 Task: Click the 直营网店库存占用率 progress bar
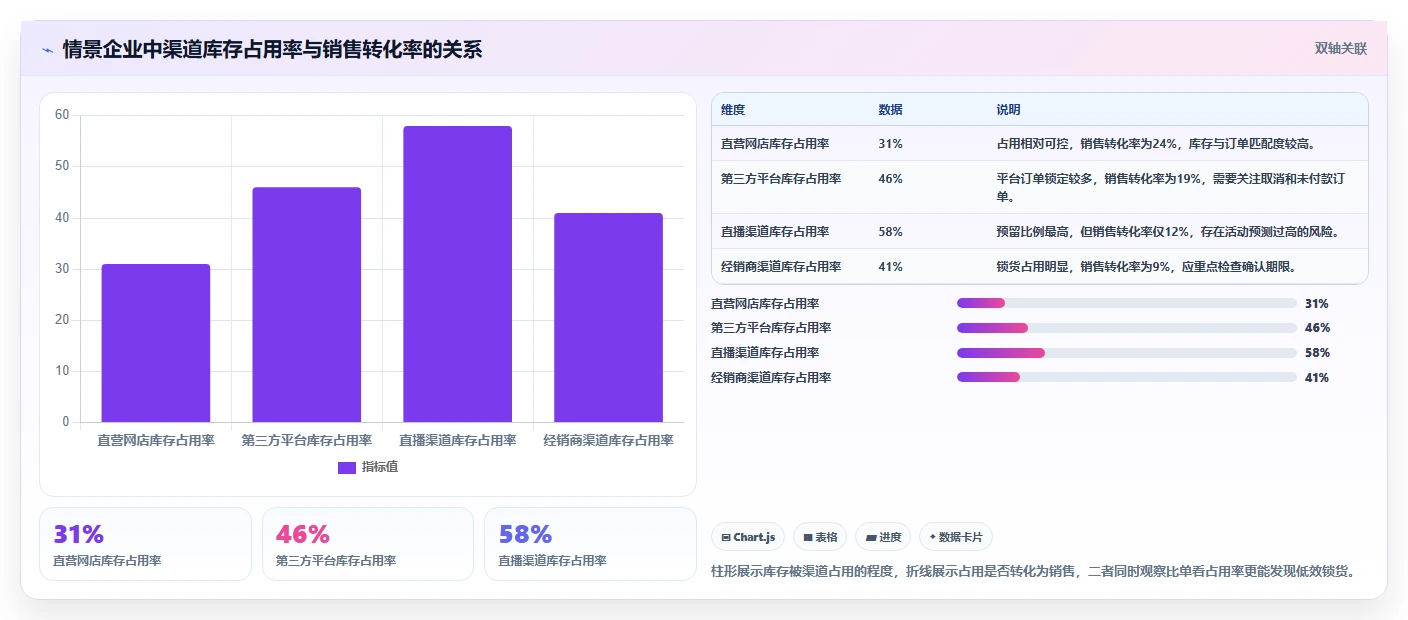pos(1127,303)
